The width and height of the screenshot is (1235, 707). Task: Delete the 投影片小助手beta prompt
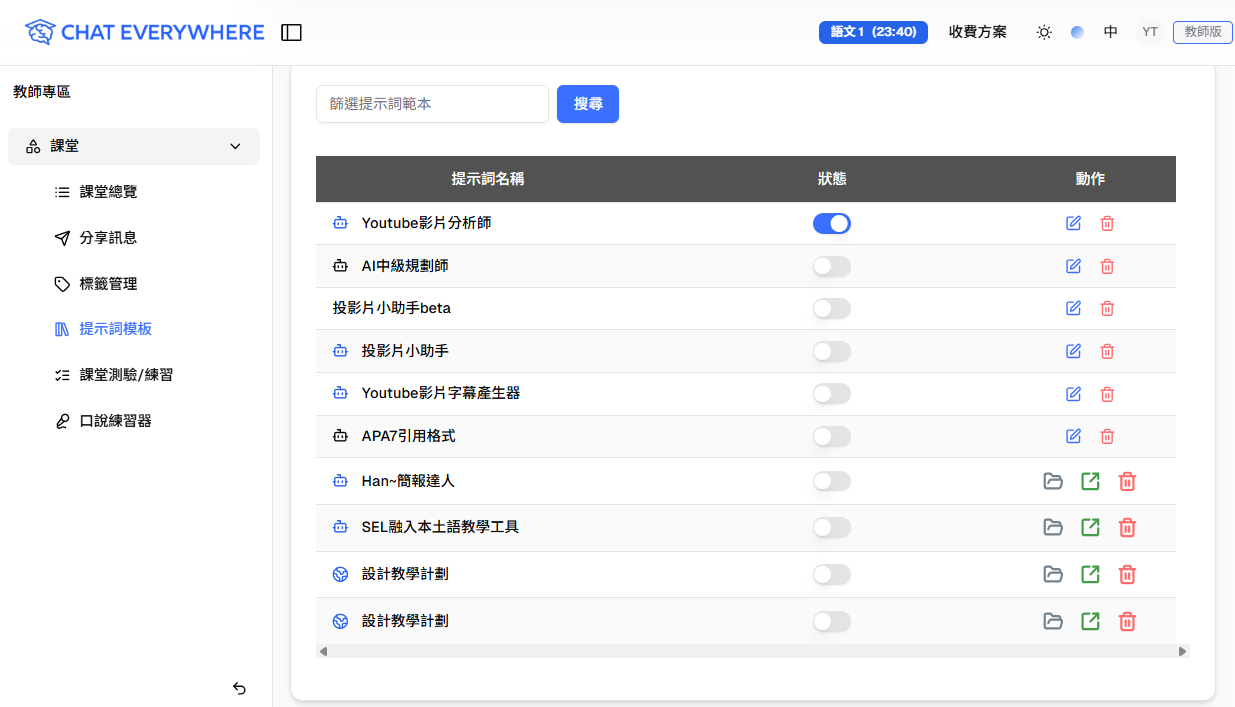click(x=1107, y=308)
